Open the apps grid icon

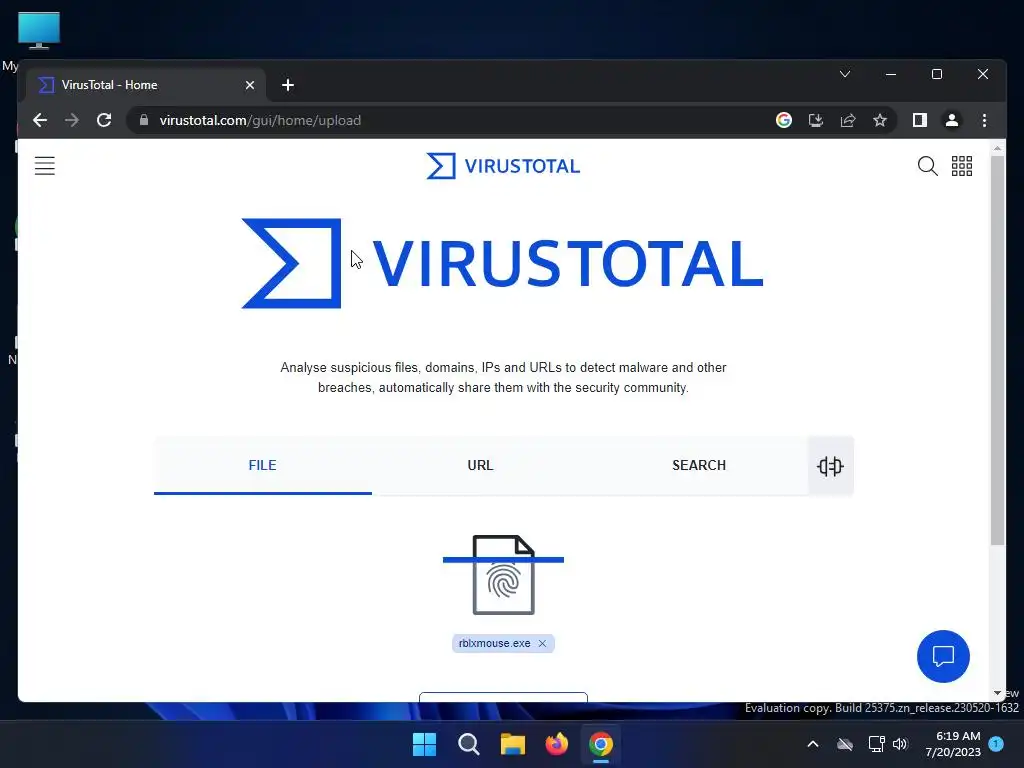pos(962,166)
